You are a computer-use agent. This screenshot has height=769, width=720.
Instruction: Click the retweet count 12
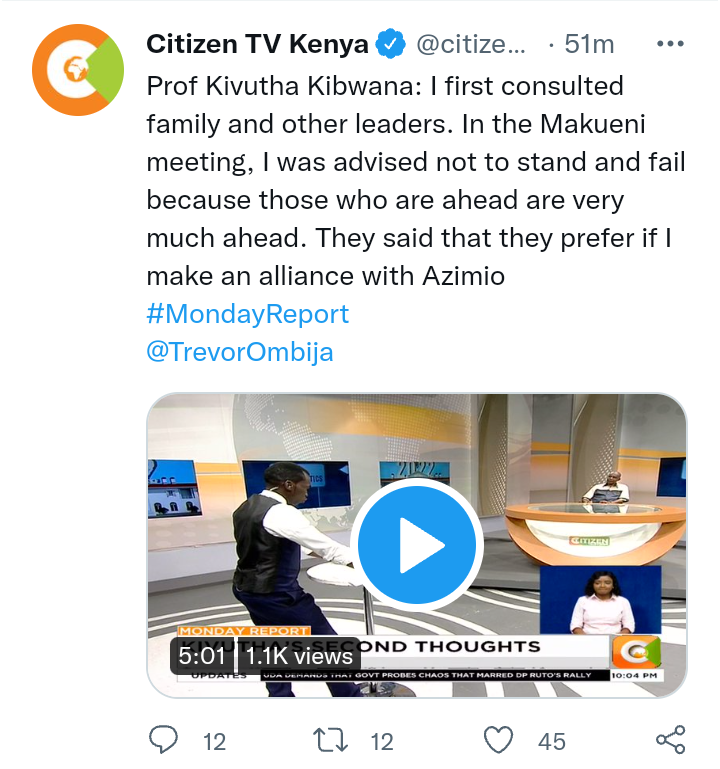[382, 742]
